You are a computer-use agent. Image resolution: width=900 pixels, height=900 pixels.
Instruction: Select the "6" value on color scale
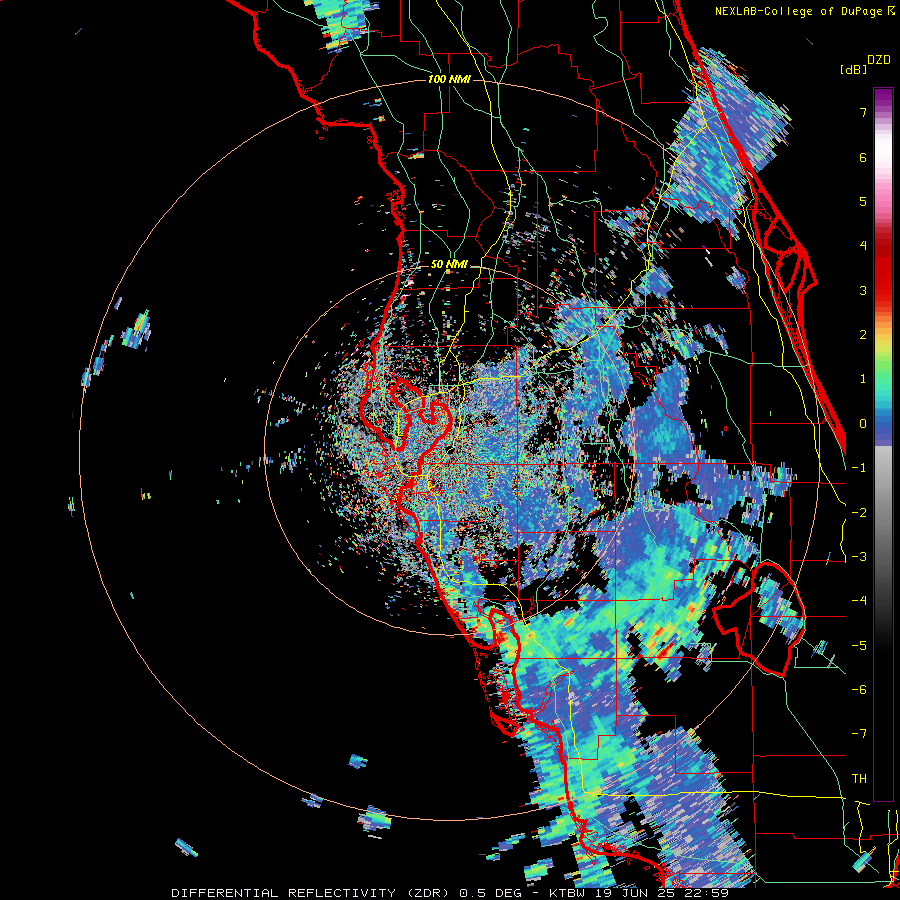pyautogui.click(x=863, y=157)
